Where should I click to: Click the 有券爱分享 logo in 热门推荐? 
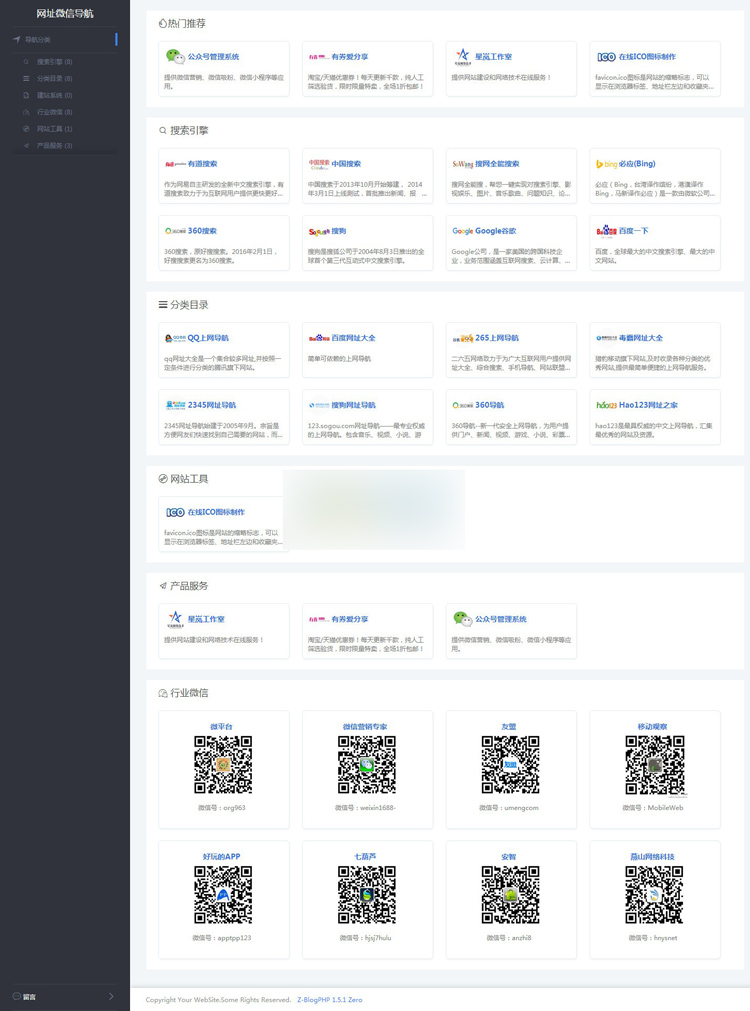pyautogui.click(x=319, y=57)
